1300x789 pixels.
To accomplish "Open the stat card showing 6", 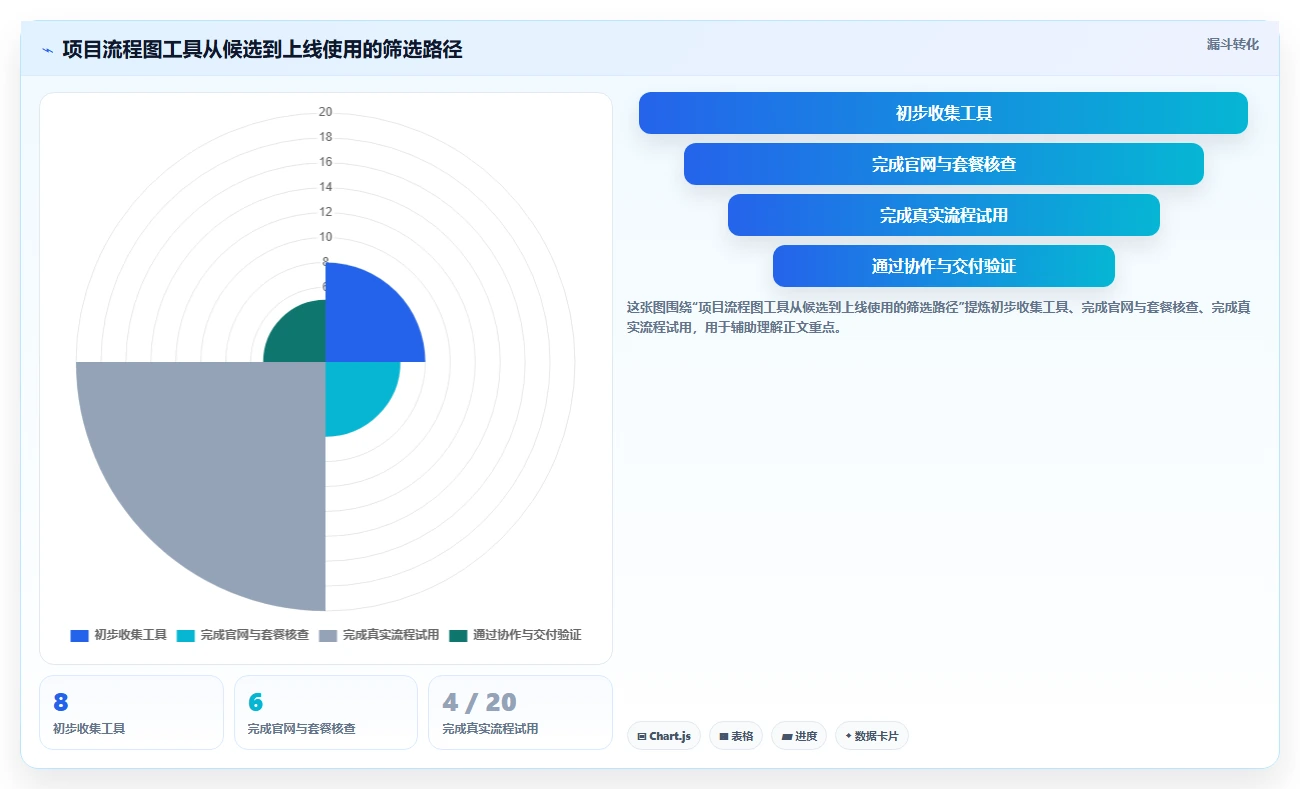I will pyautogui.click(x=326, y=712).
